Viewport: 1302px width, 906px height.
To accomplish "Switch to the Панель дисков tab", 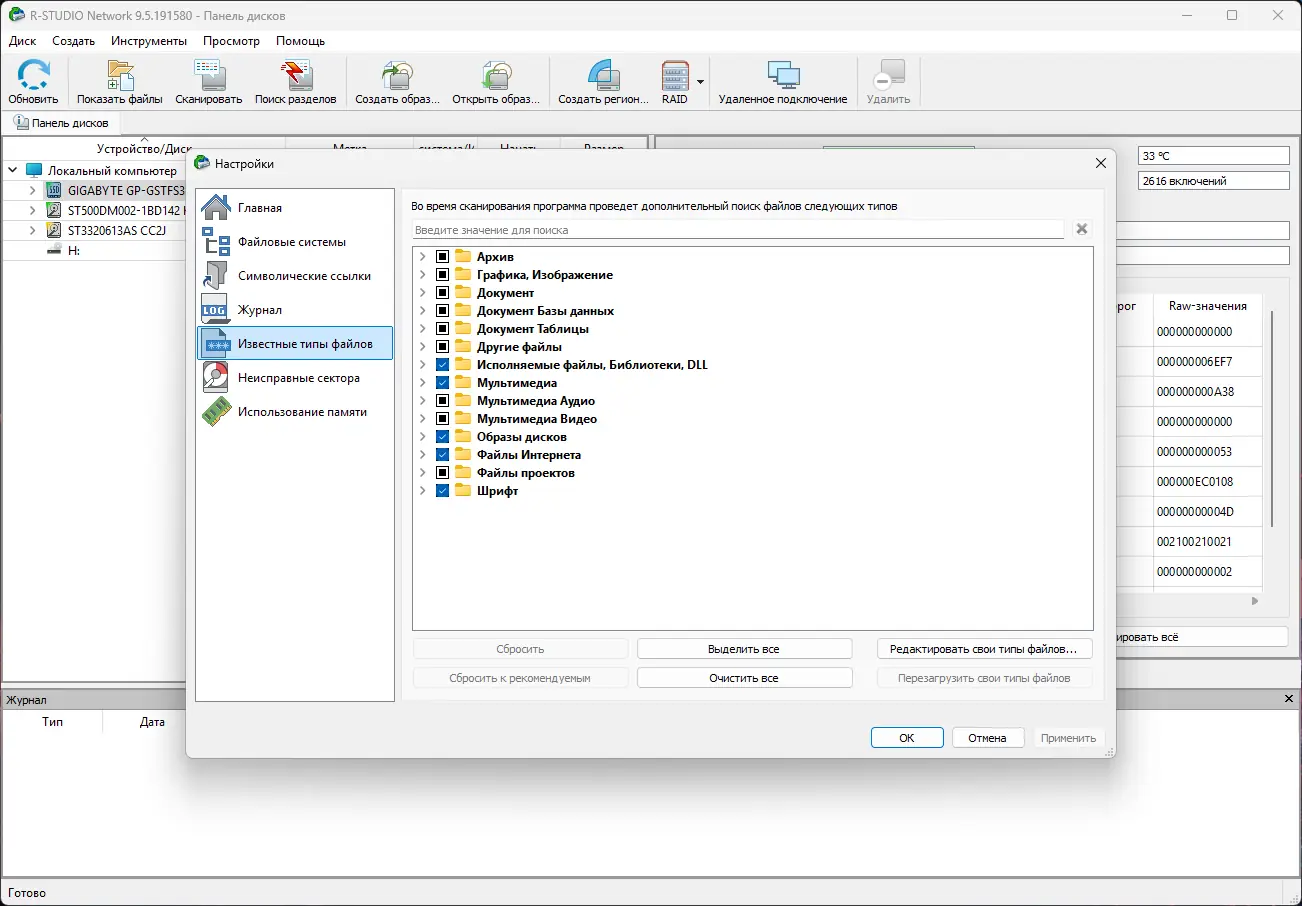I will tap(62, 122).
